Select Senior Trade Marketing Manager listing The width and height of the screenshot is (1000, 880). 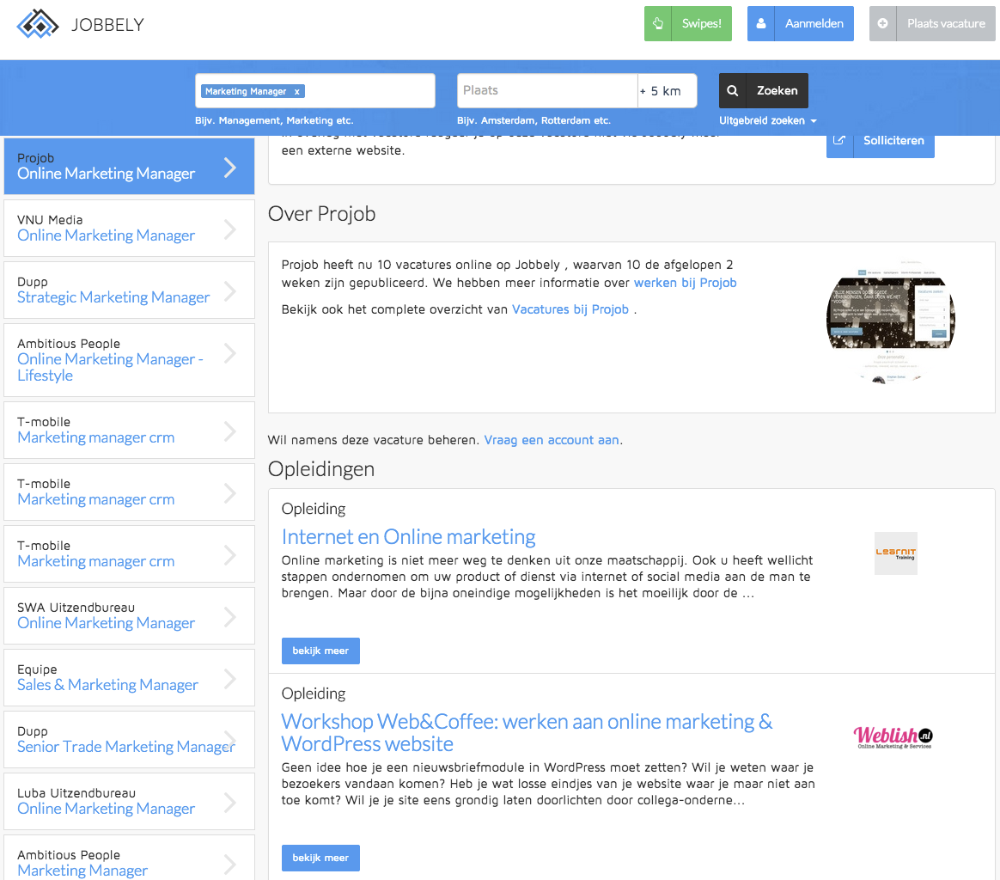tap(129, 740)
